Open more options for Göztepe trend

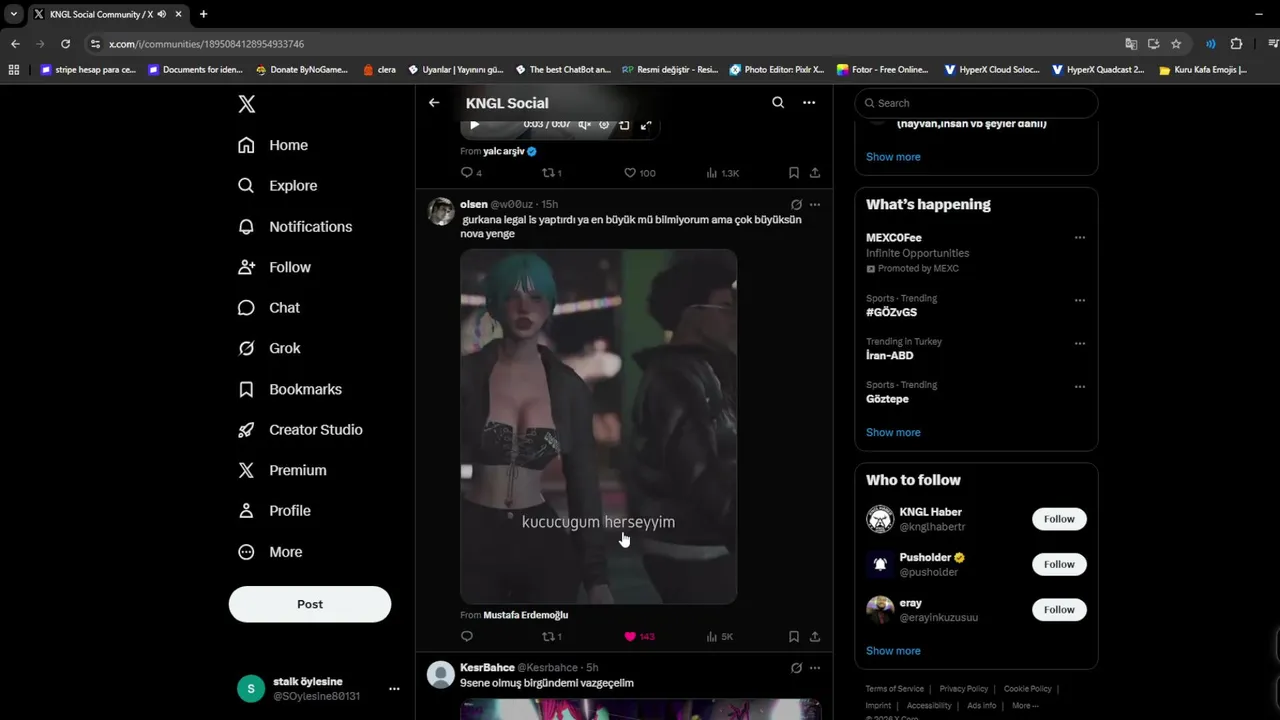1080,387
